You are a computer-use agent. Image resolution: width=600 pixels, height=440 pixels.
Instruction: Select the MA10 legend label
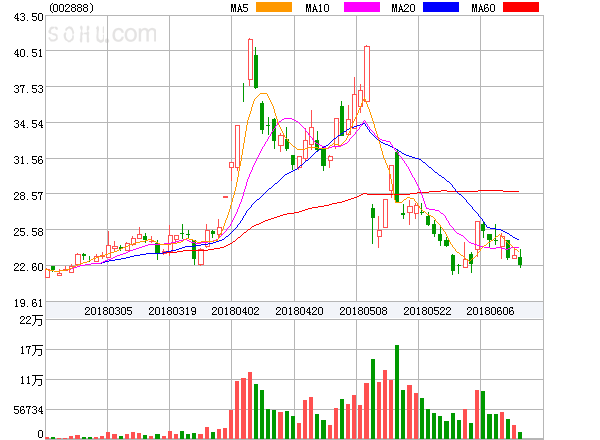point(318,8)
